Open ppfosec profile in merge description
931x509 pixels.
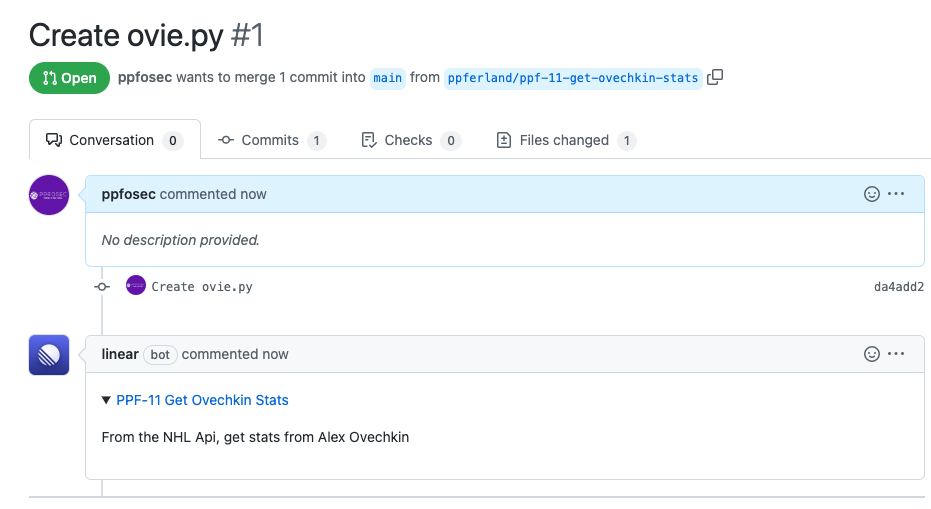point(145,77)
